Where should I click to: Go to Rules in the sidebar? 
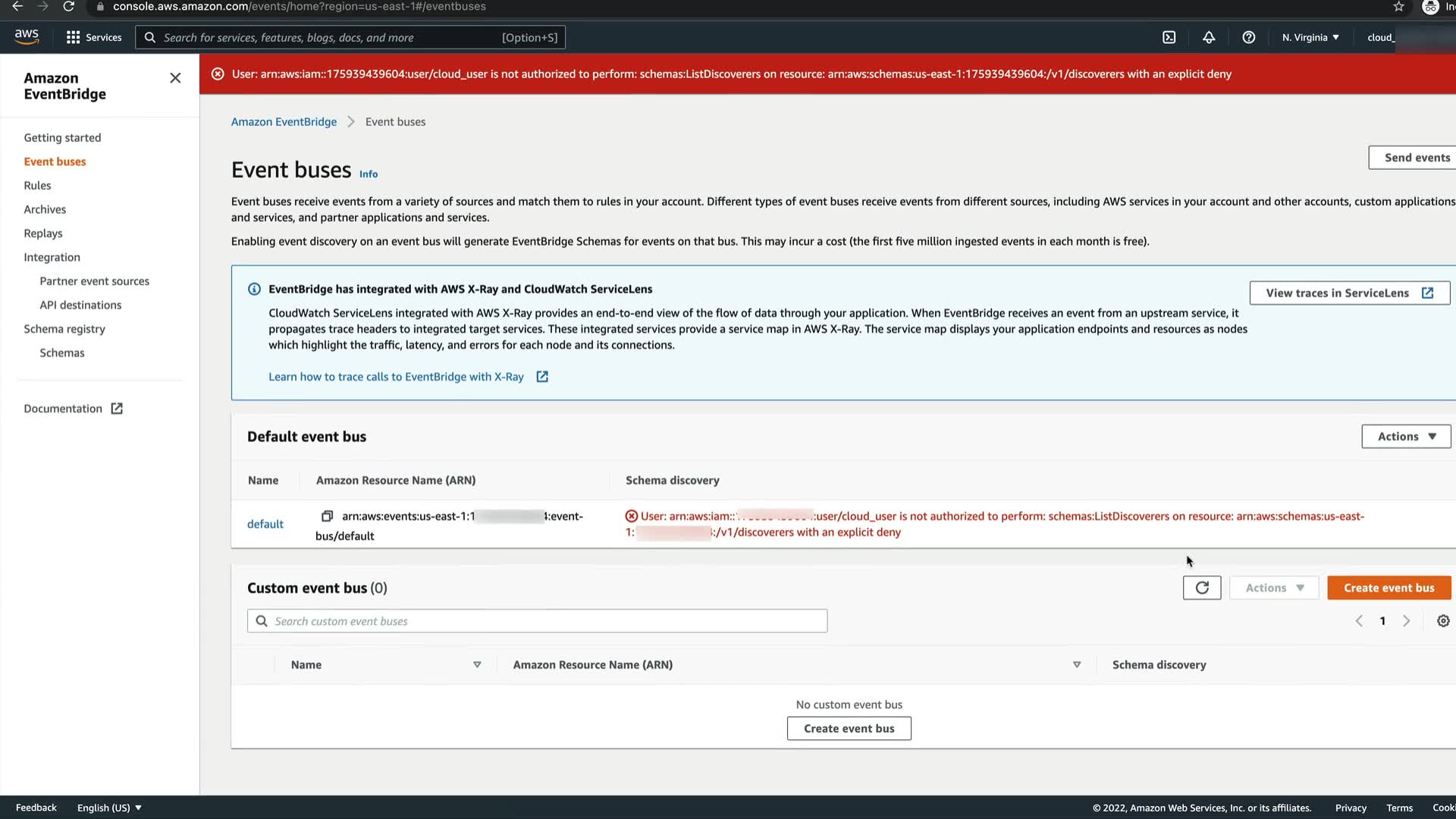37,185
